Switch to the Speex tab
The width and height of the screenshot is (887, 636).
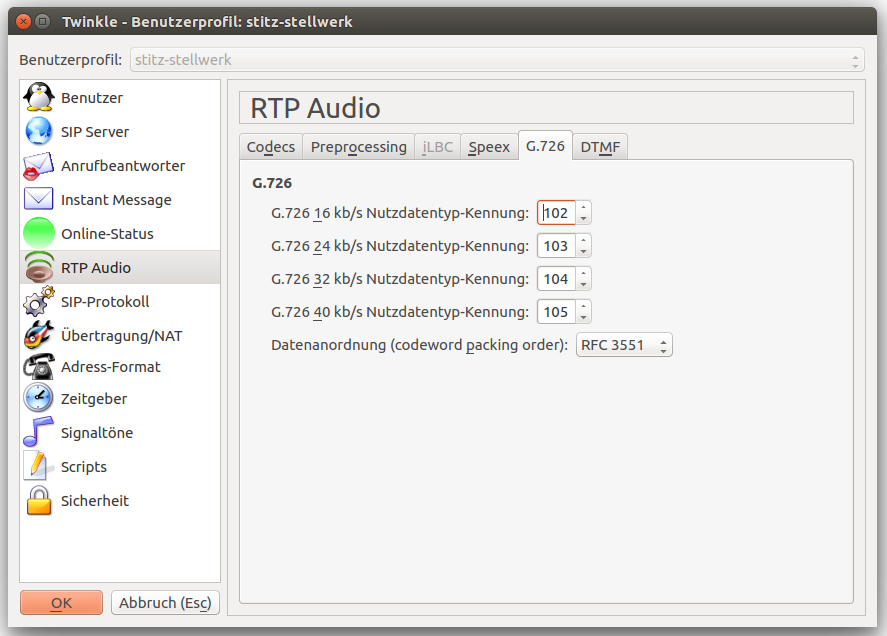click(489, 147)
